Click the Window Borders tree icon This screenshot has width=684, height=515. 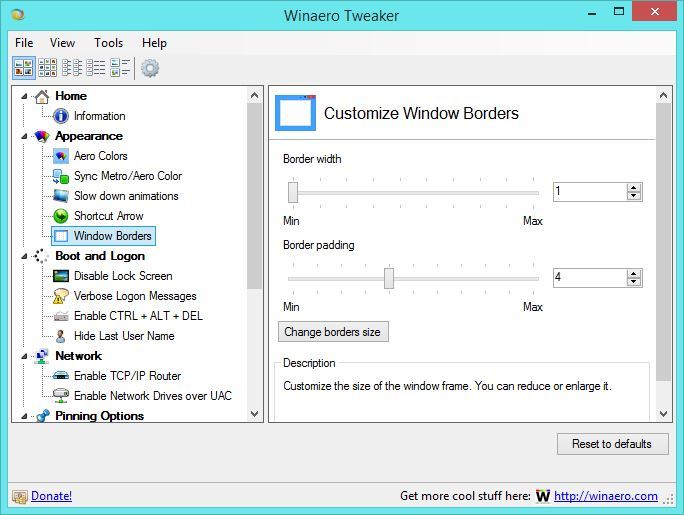(x=61, y=236)
